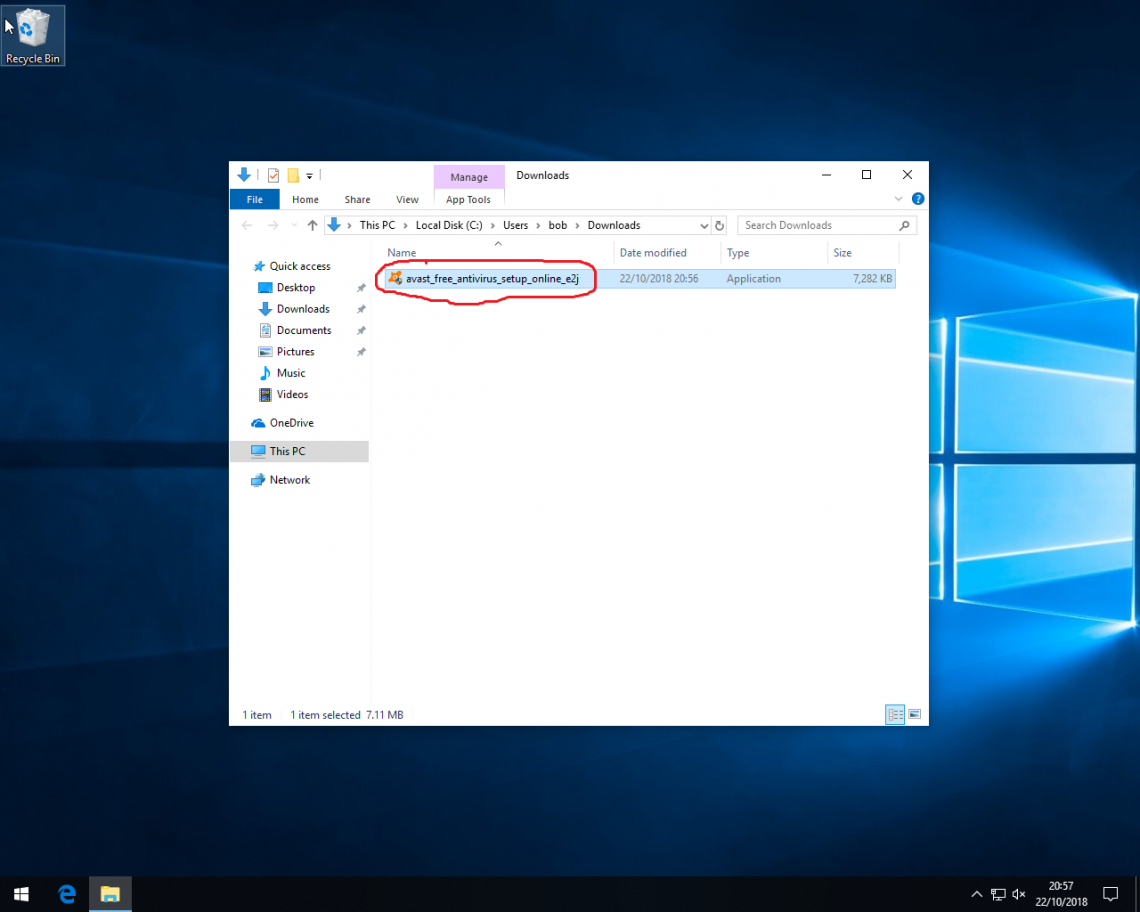1140x912 pixels.
Task: Open recent locations dropdown arrow
Action: click(294, 225)
